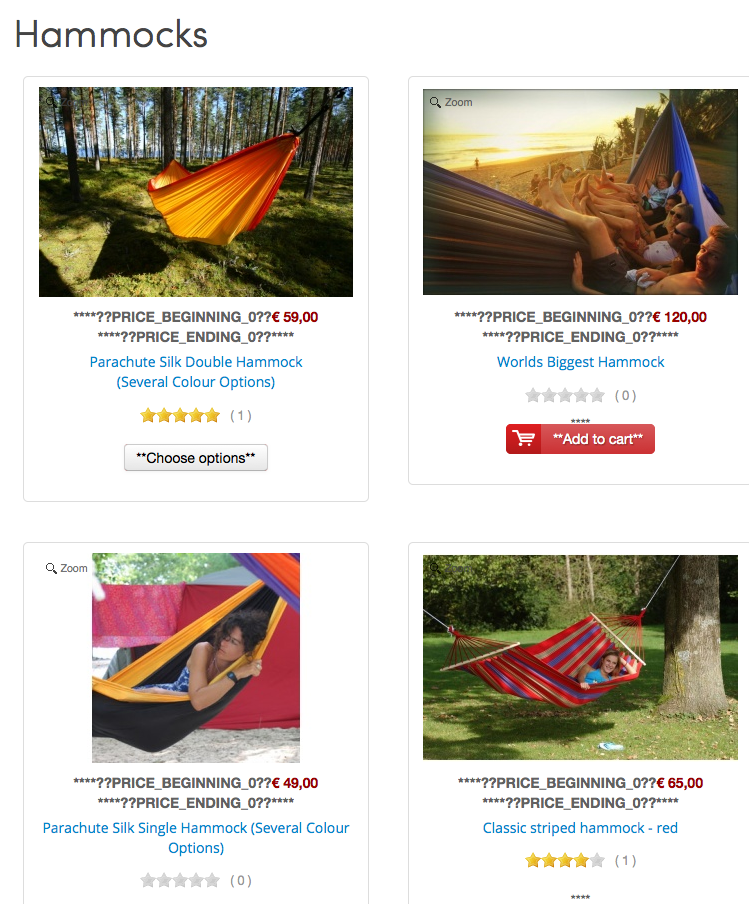The image size is (749, 904).
Task: Click grey stars under Parachute Silk Single Hammock
Action: point(180,880)
